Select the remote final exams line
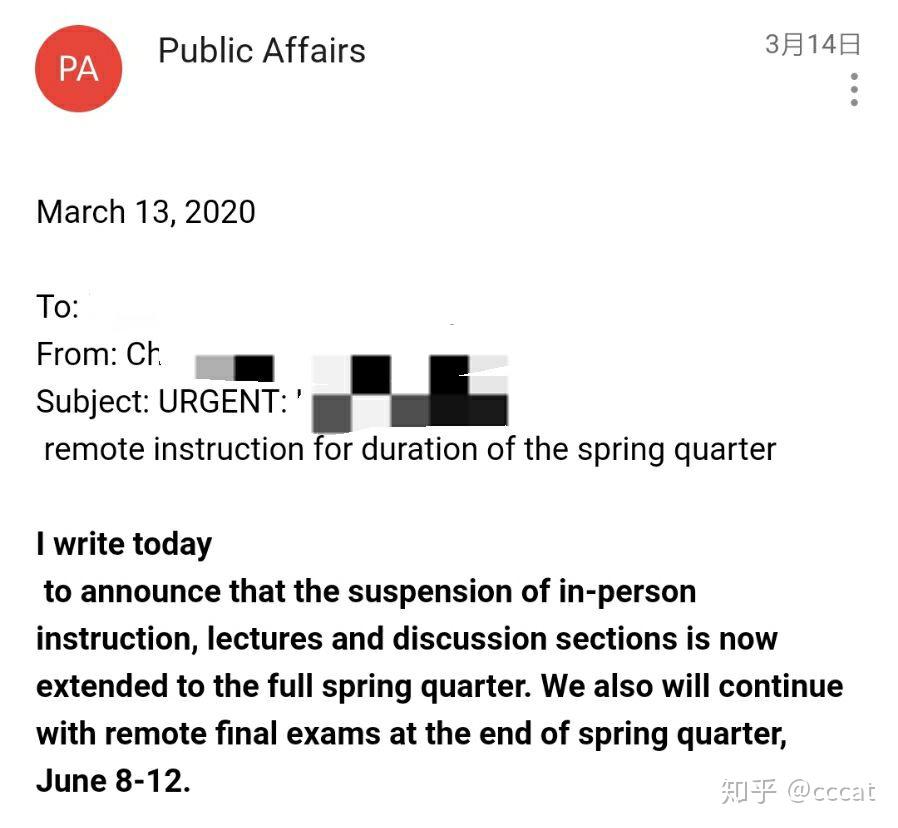The height and width of the screenshot is (828, 898). 411,734
